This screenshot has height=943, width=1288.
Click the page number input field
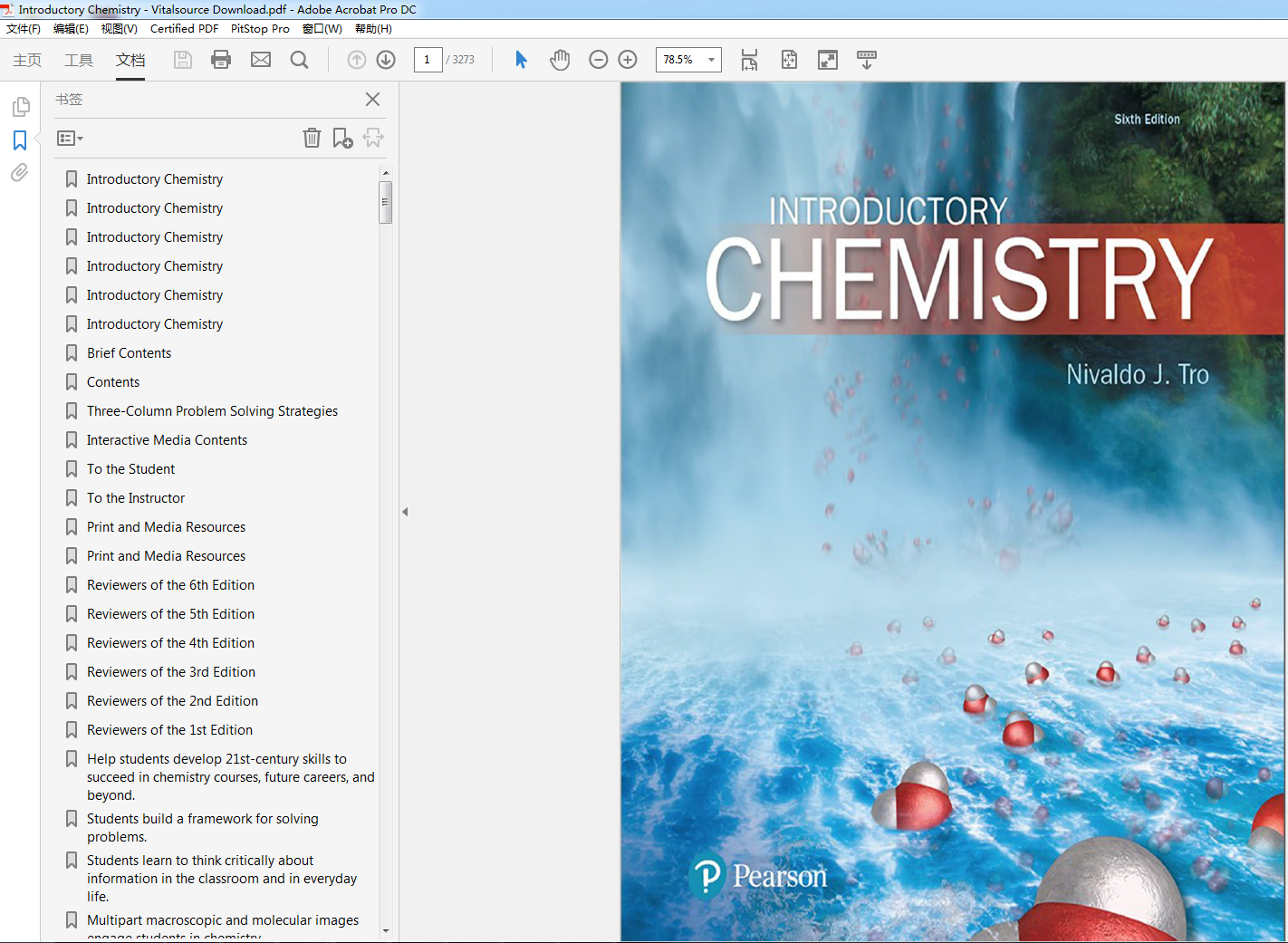point(428,60)
